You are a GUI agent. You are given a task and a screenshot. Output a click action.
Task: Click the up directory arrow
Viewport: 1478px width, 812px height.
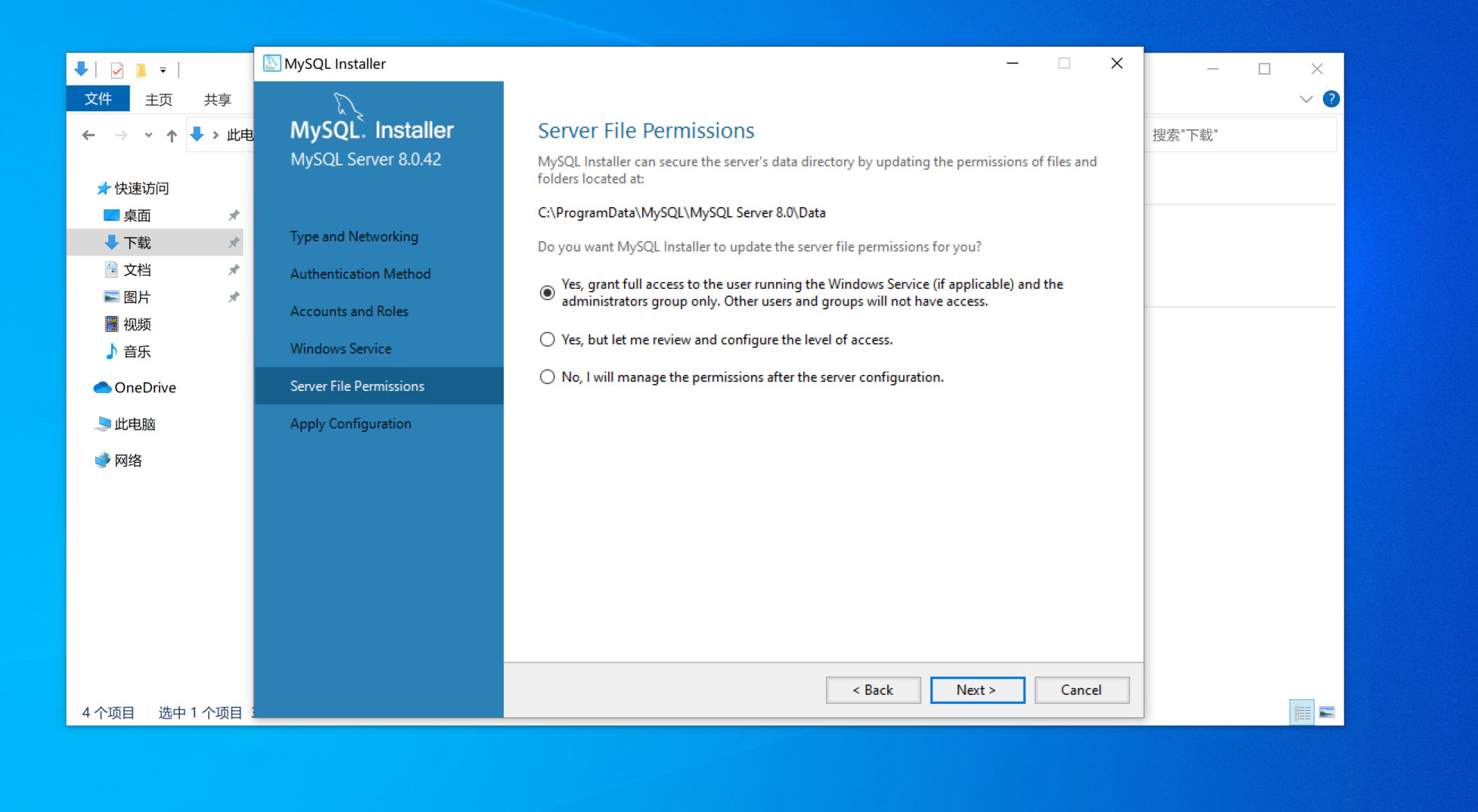172,135
